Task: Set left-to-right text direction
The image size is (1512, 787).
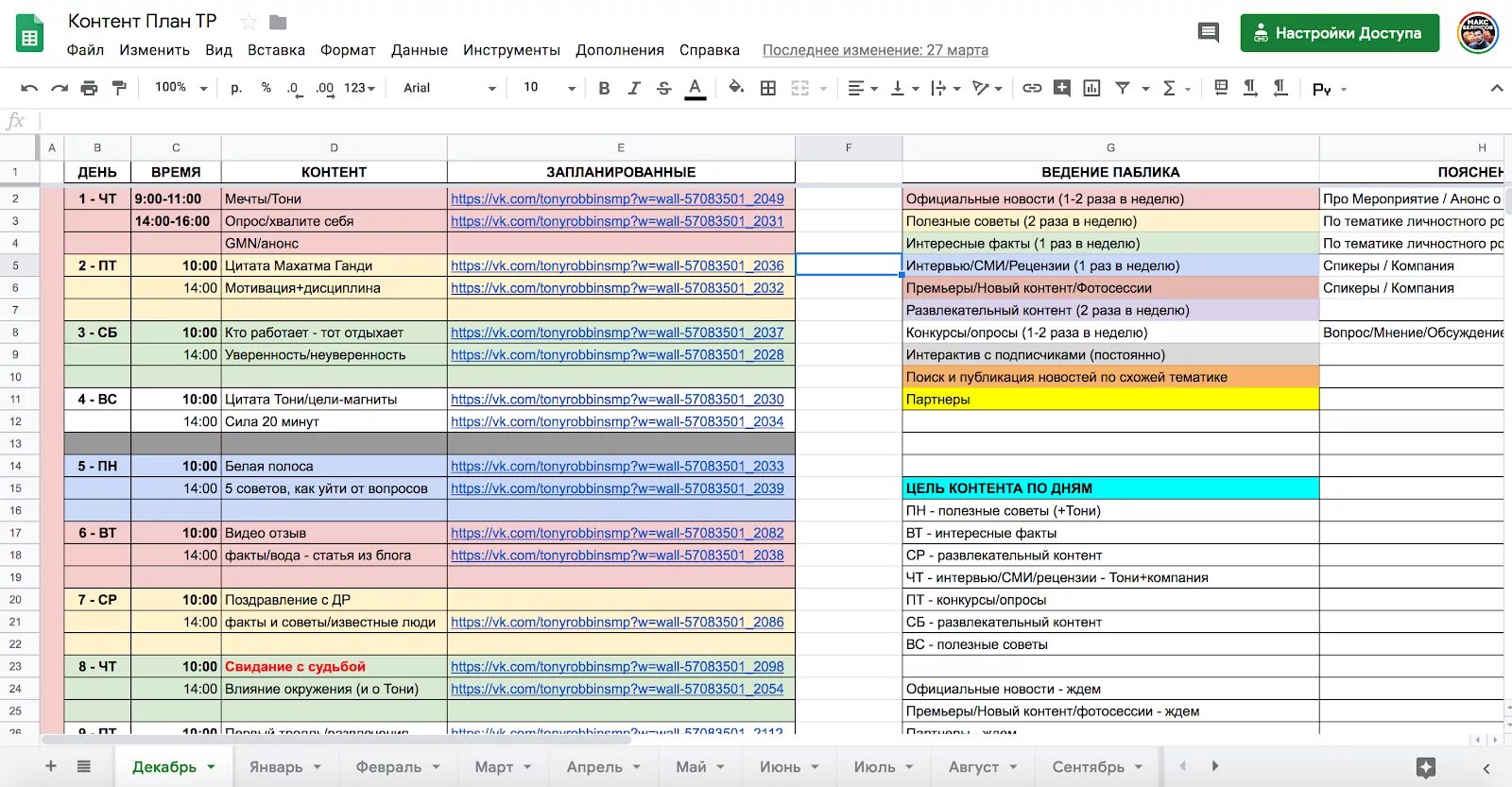Action: click(x=1250, y=88)
